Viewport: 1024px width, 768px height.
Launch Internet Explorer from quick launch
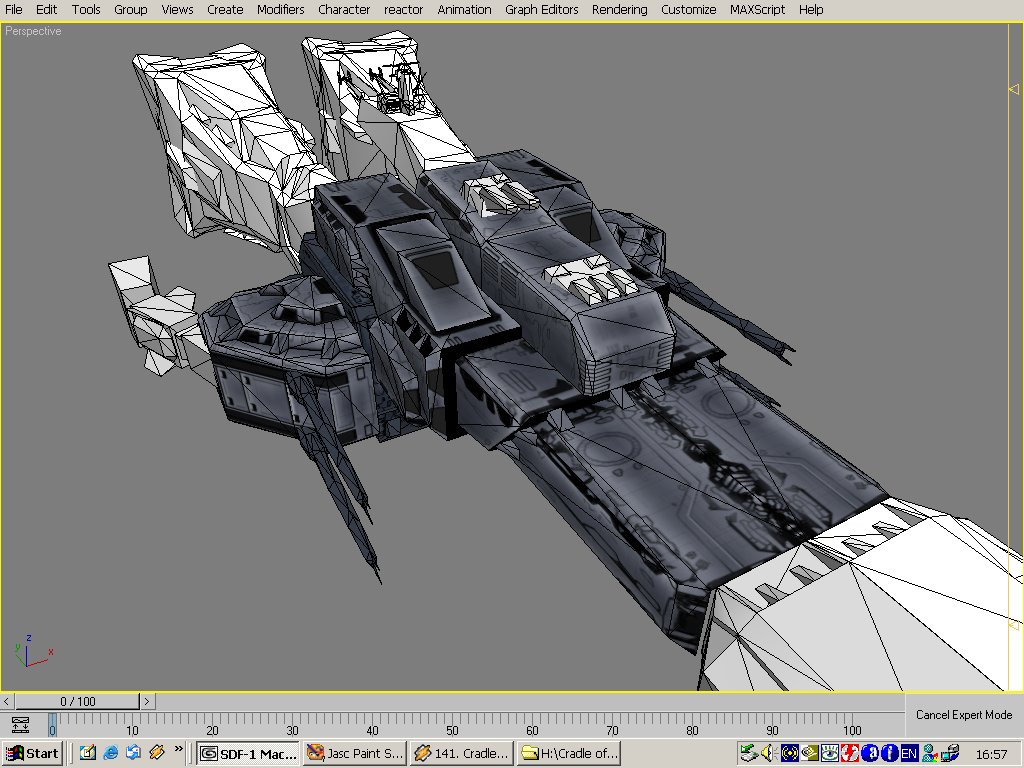[111, 752]
